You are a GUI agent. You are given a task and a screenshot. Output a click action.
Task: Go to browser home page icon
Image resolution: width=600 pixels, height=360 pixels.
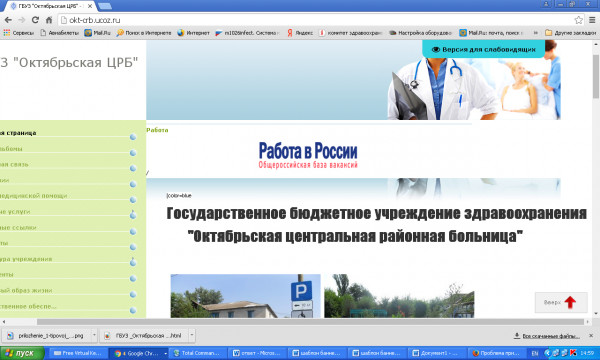pos(49,20)
